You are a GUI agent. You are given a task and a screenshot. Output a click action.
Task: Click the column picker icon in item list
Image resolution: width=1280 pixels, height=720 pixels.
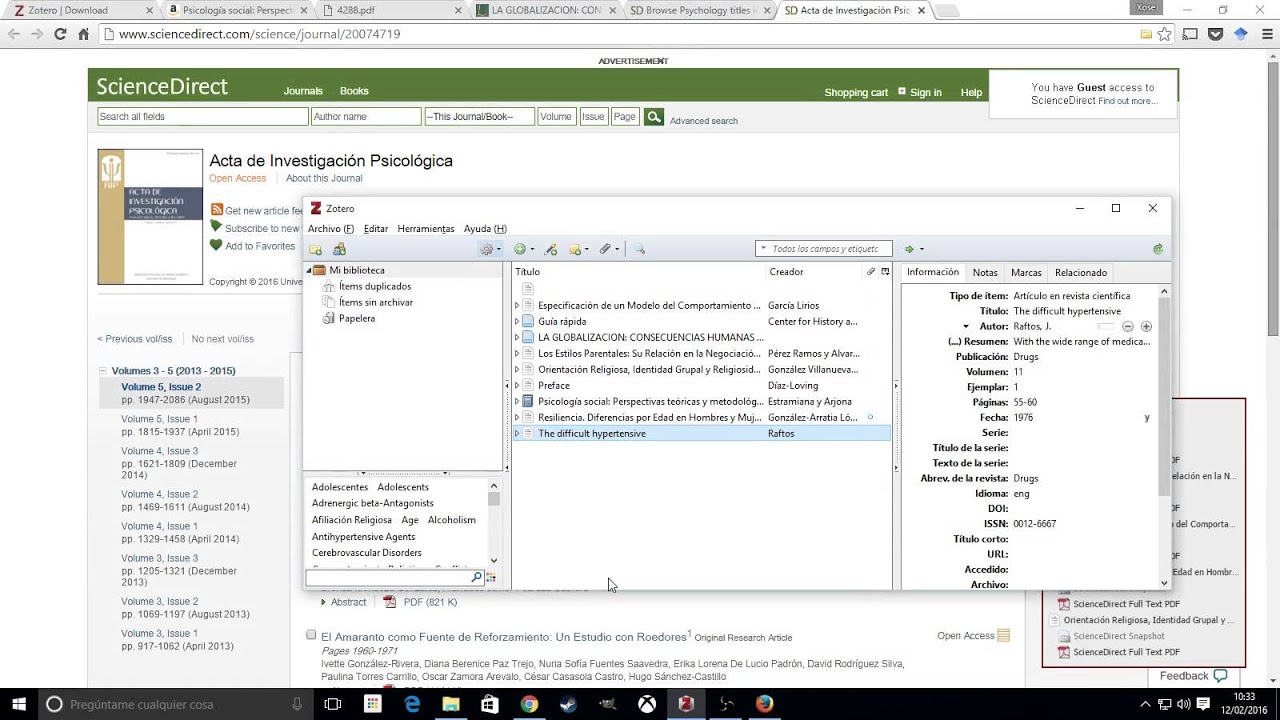coord(885,272)
